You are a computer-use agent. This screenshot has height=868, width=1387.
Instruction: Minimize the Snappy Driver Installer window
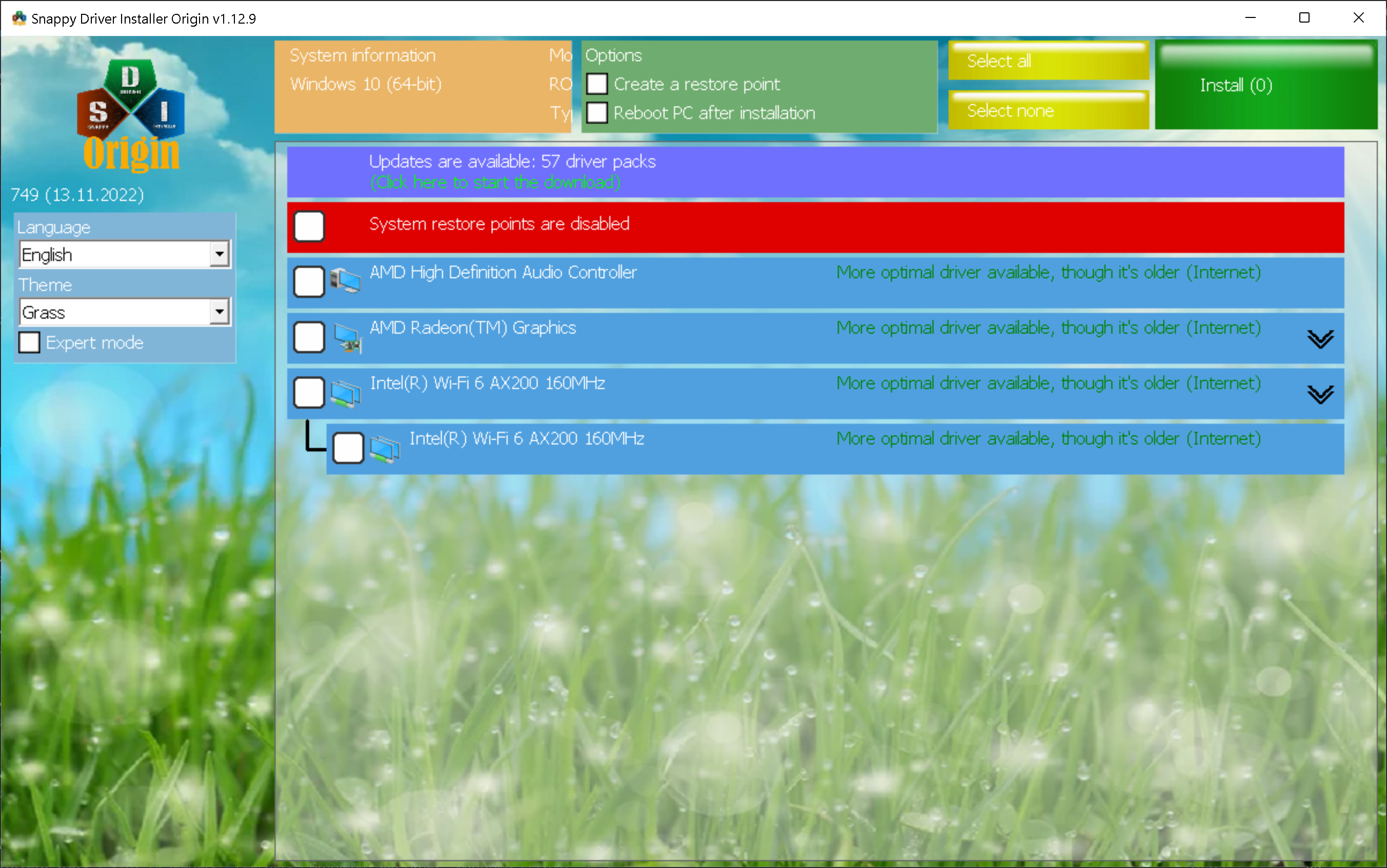click(1251, 18)
